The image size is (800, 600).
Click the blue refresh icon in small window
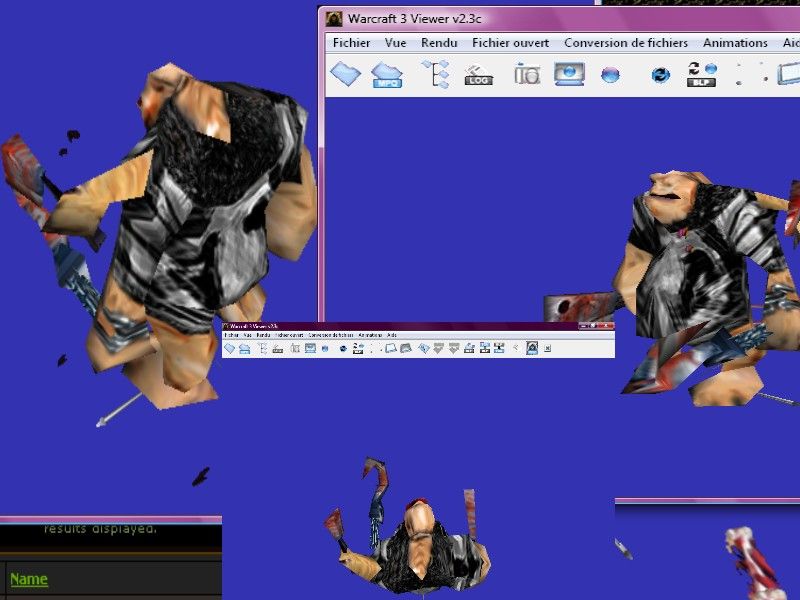343,349
